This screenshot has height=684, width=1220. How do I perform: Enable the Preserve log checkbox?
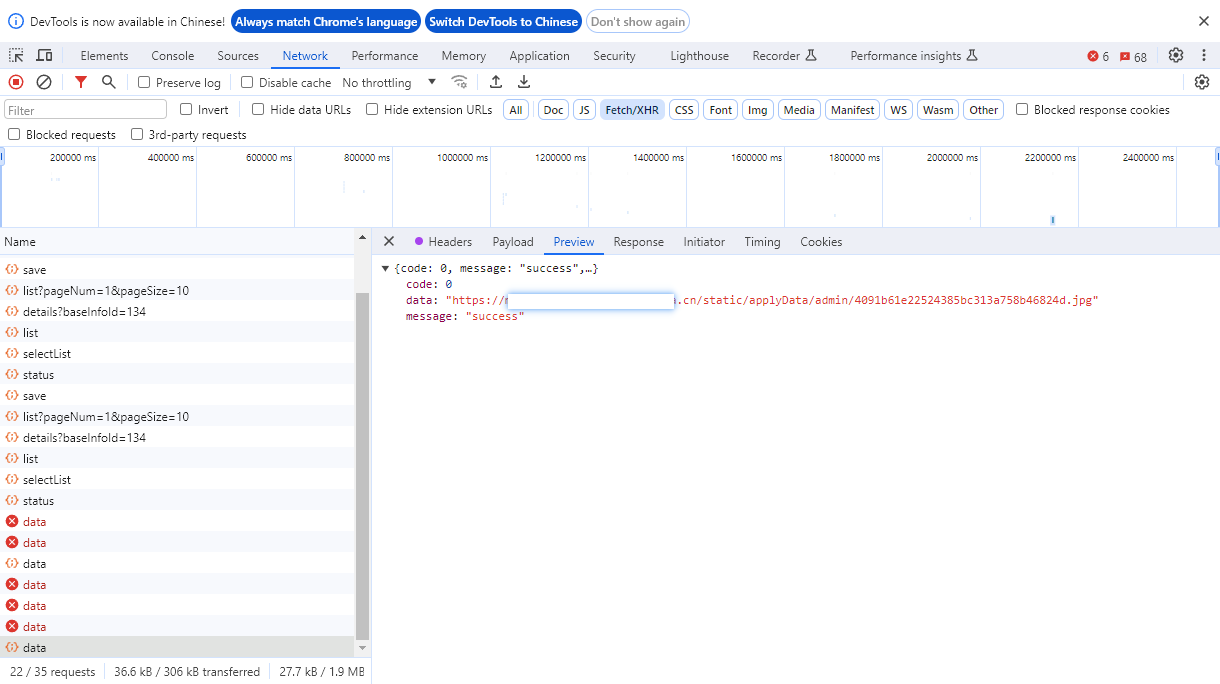(144, 83)
